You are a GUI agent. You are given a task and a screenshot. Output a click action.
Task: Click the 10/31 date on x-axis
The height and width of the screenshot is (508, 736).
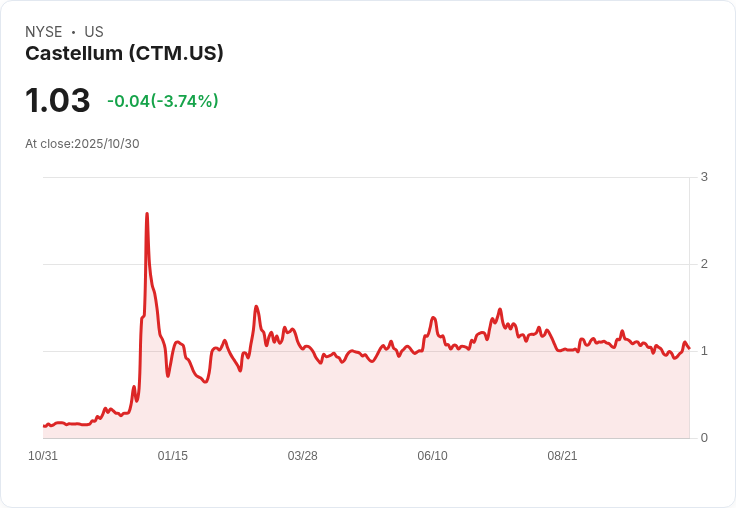click(x=43, y=455)
